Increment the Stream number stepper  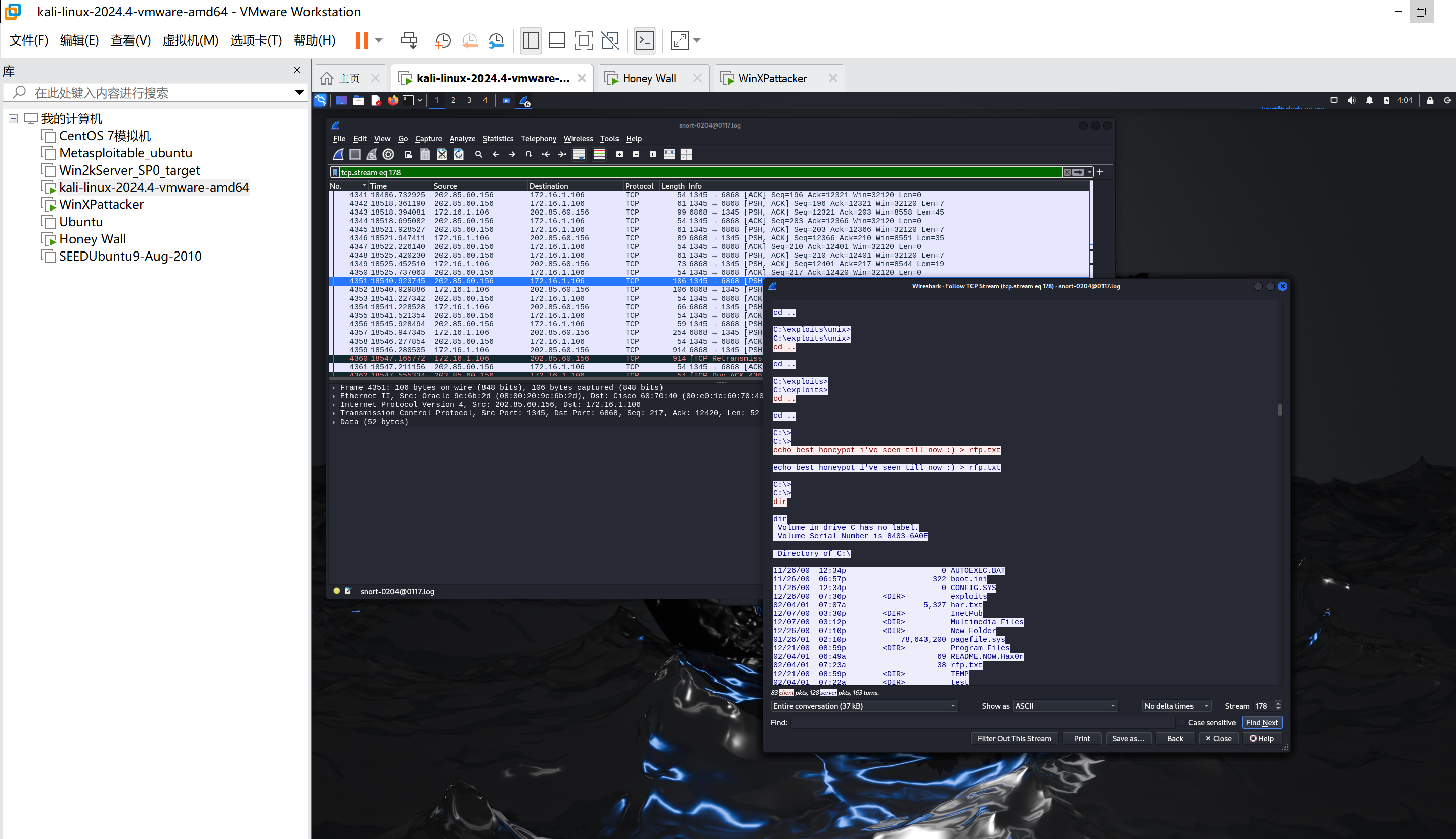(1278, 703)
